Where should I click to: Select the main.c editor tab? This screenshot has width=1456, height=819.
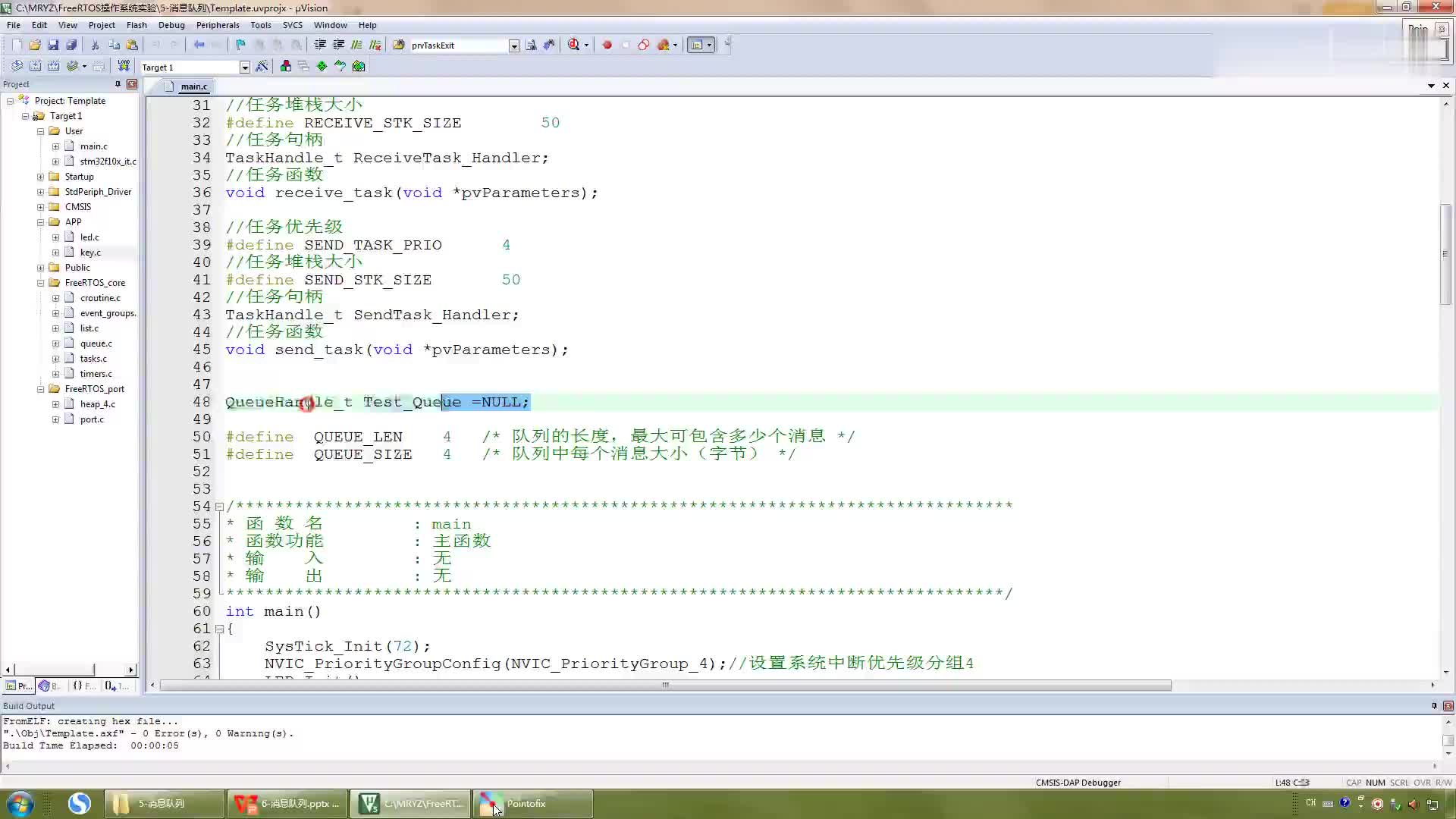(187, 86)
